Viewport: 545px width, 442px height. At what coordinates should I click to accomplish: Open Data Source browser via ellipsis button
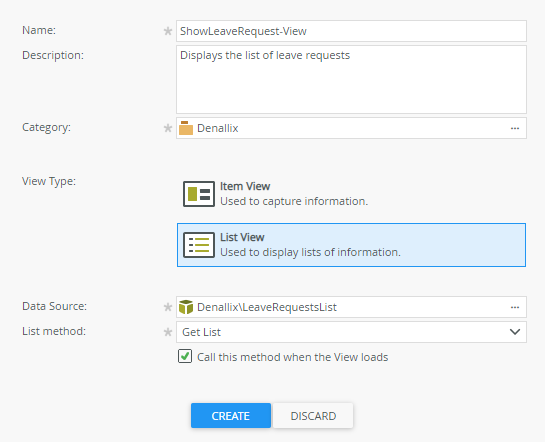click(x=515, y=307)
